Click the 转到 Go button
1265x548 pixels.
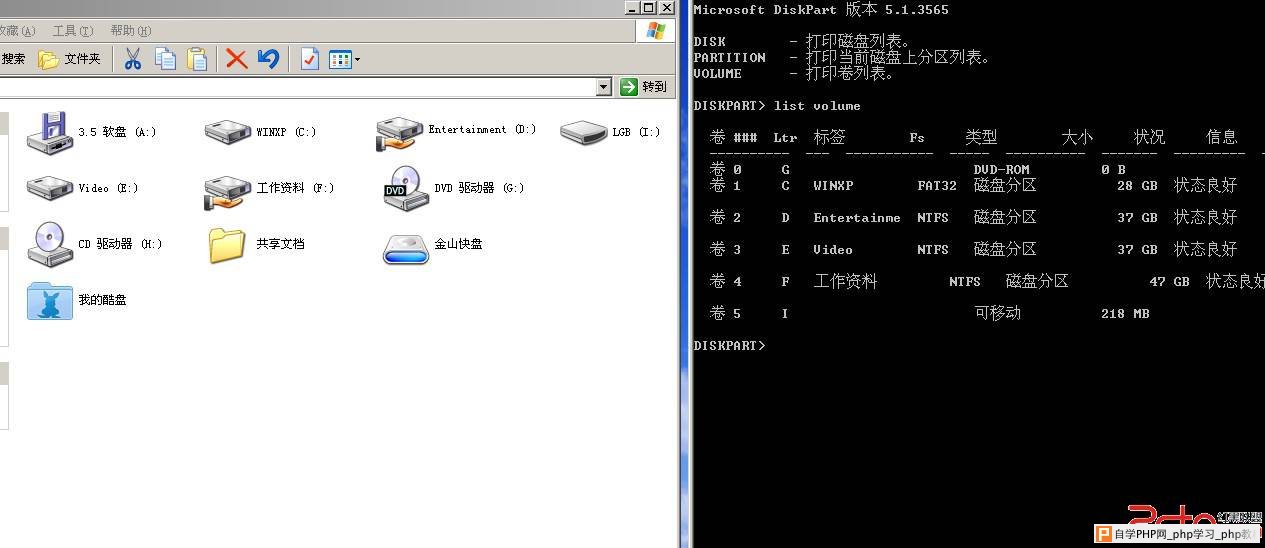pyautogui.click(x=643, y=87)
